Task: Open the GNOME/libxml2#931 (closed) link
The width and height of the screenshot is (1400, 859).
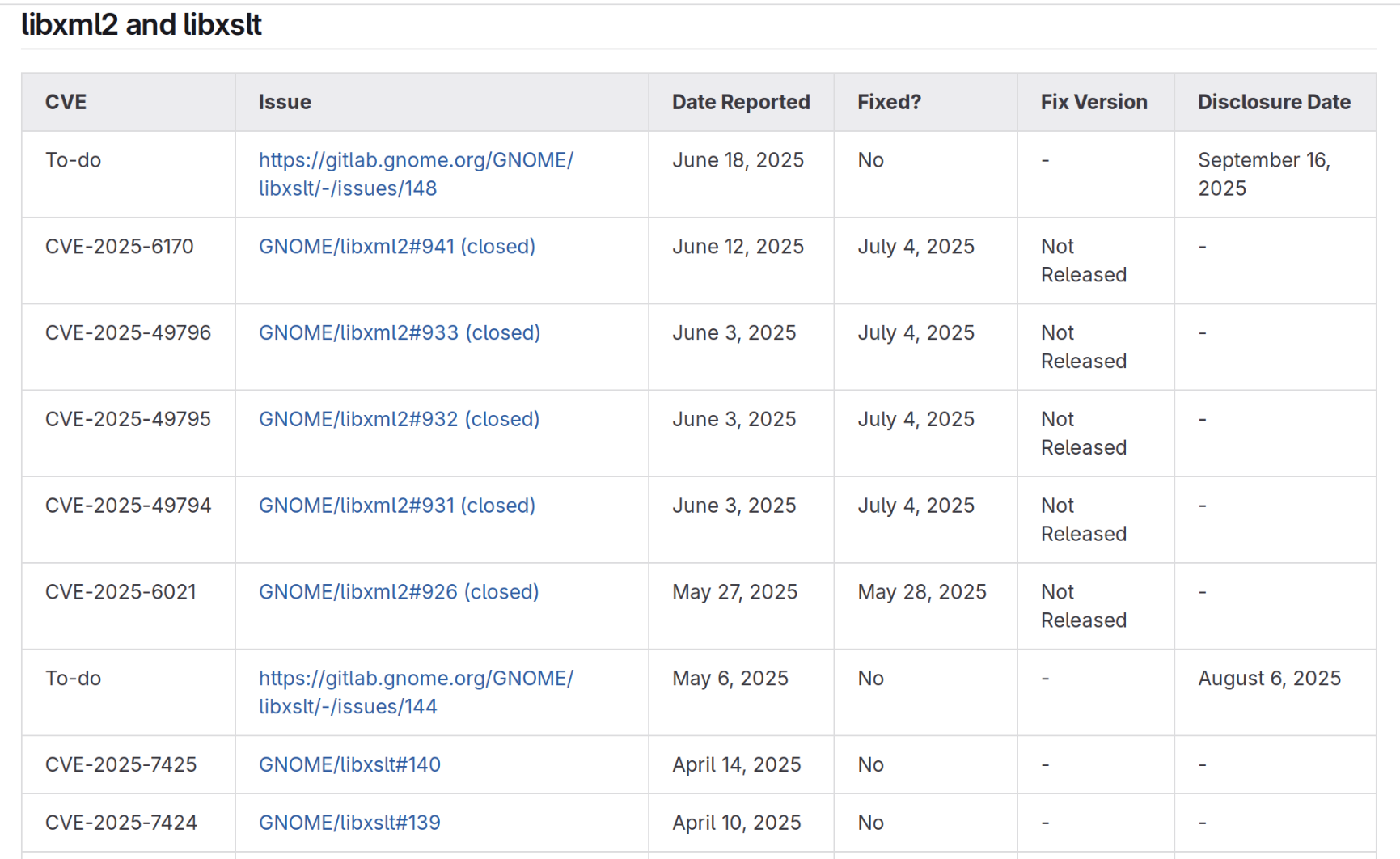Action: (x=397, y=506)
